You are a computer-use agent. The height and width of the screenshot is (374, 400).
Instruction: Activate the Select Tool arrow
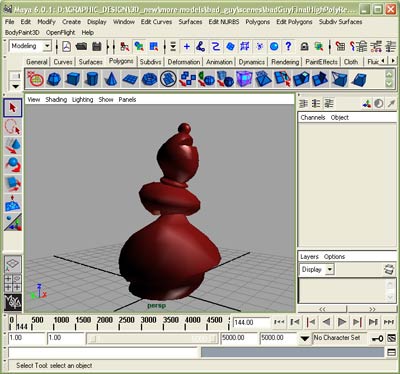pyautogui.click(x=13, y=108)
